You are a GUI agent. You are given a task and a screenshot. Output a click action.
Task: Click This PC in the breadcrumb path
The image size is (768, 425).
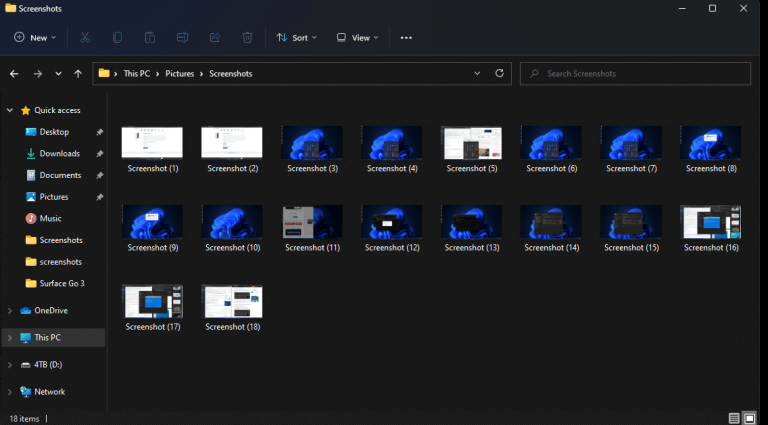(137, 73)
